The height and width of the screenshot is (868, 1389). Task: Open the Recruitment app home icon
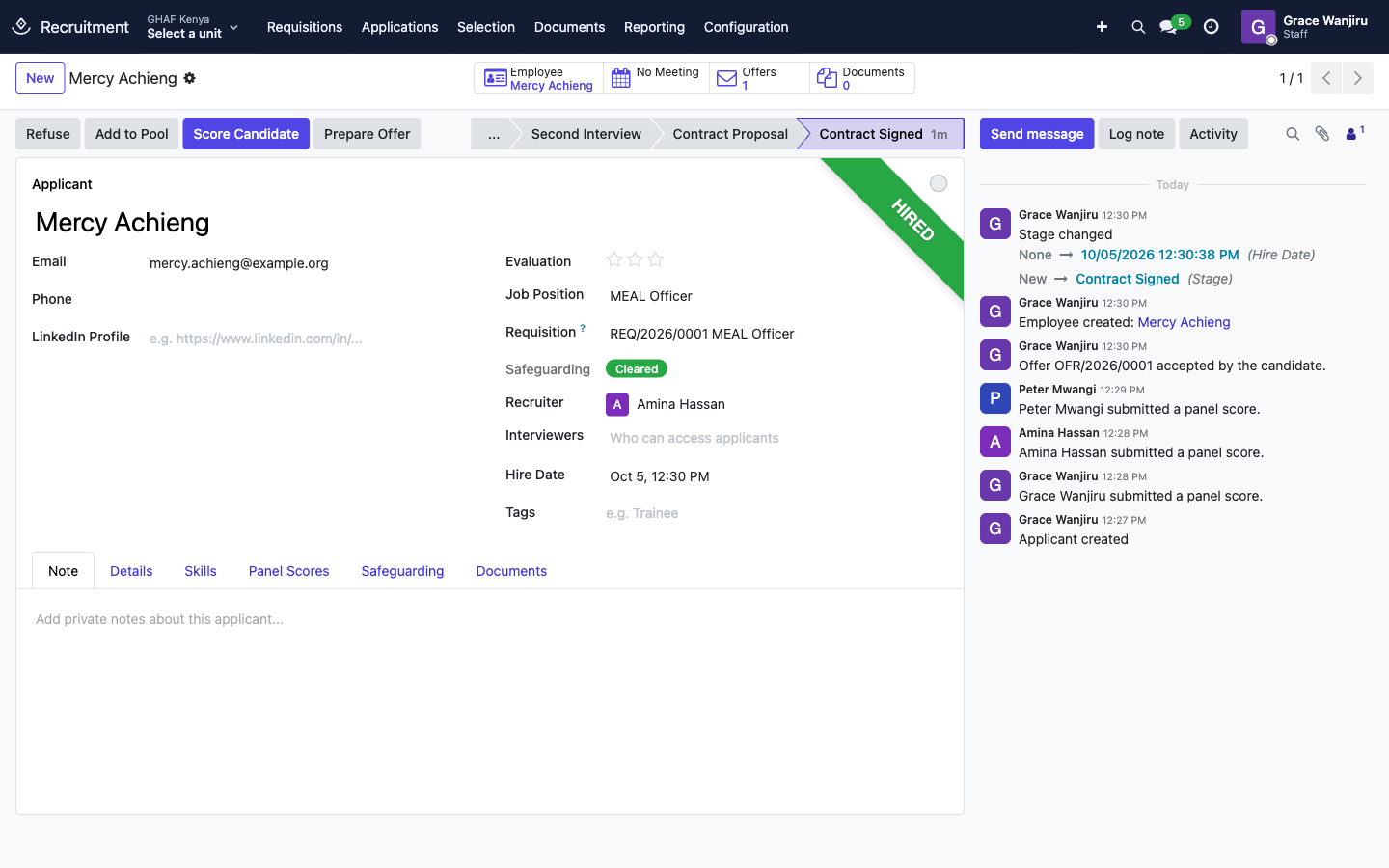(x=21, y=27)
